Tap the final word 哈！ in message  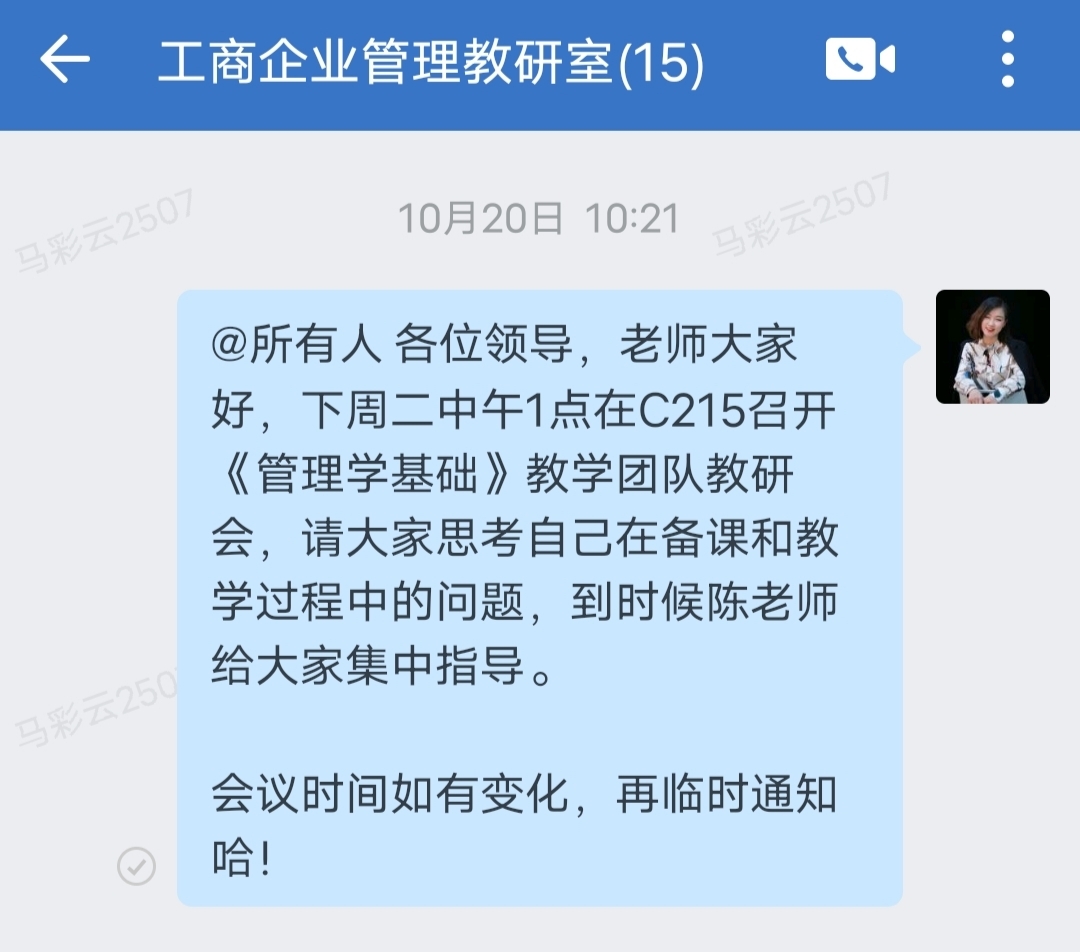coord(241,858)
